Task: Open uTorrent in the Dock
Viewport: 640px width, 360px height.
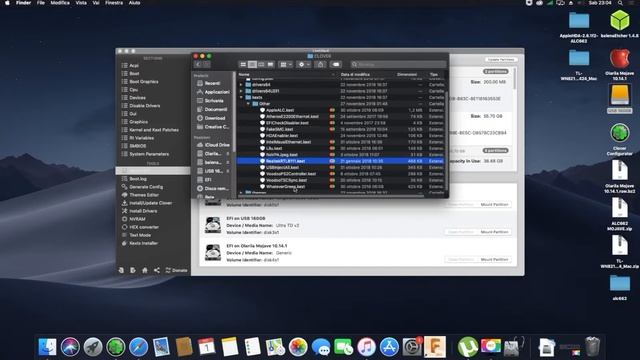Action: [468, 347]
